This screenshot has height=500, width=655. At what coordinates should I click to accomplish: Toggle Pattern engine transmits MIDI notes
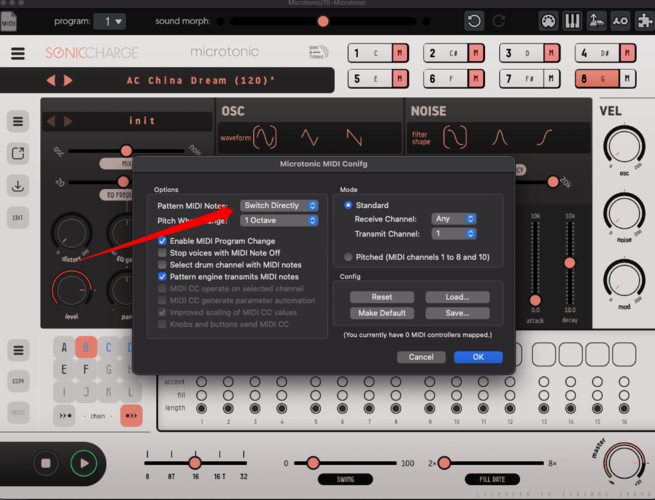[162, 277]
